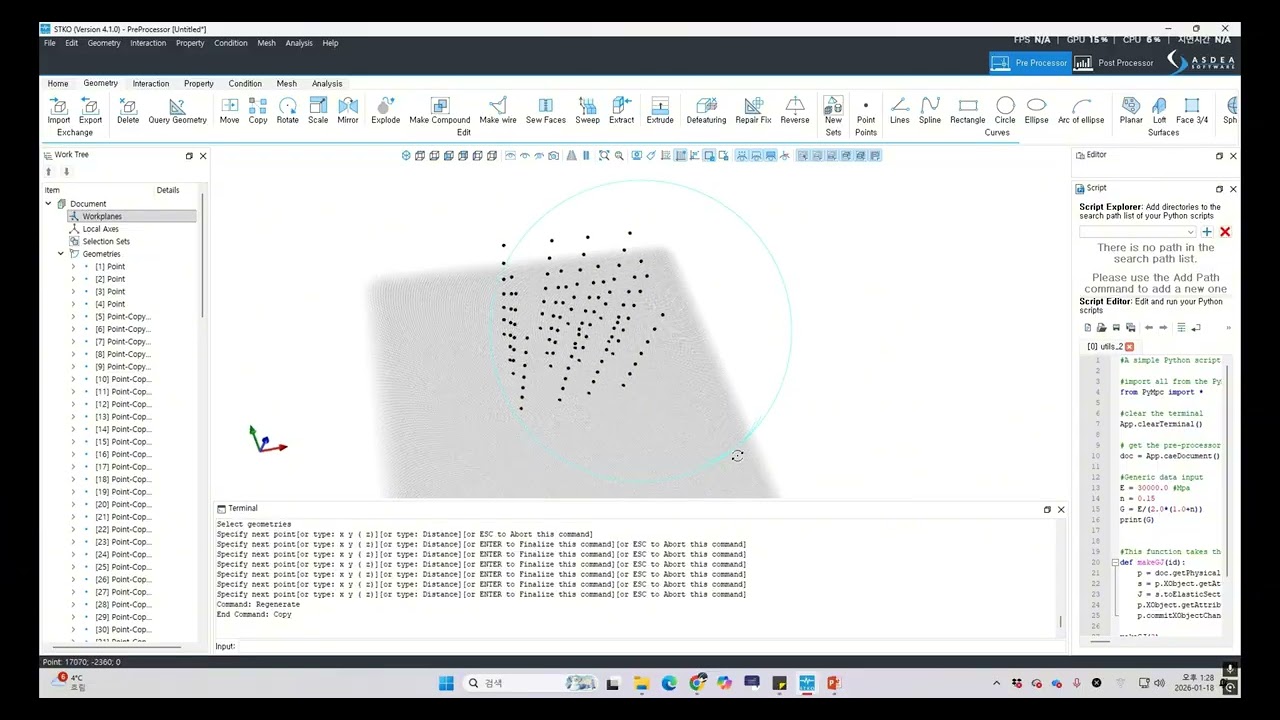Open the File menu
Viewport: 1280px width, 720px height.
point(50,43)
